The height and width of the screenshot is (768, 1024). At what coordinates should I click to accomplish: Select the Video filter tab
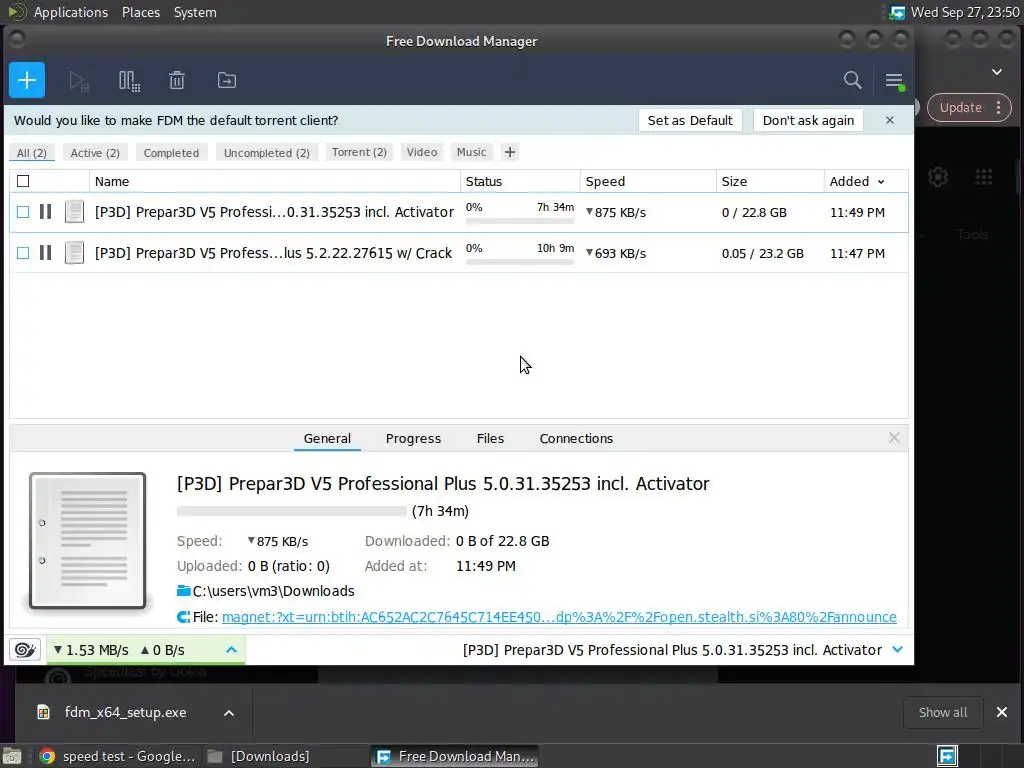[422, 152]
